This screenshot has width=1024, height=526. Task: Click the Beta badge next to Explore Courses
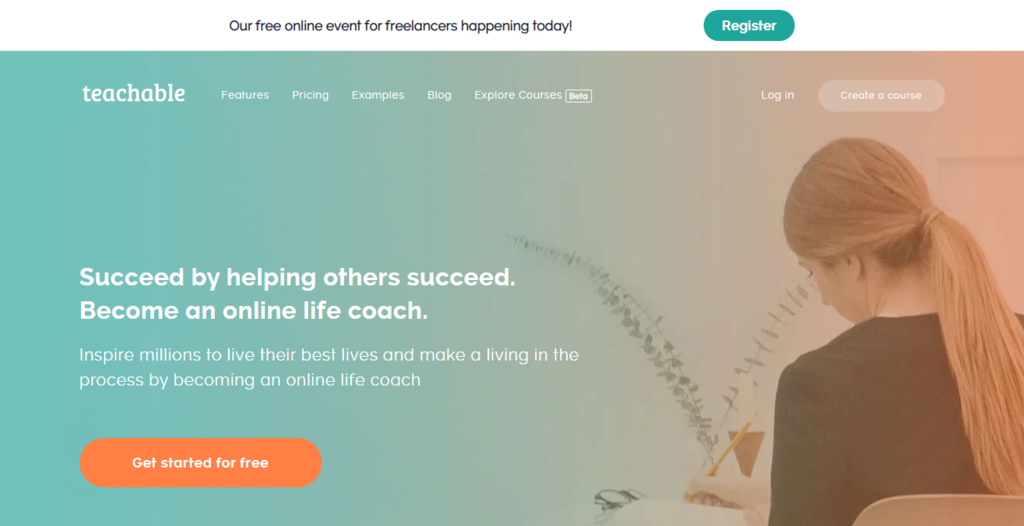pos(579,96)
